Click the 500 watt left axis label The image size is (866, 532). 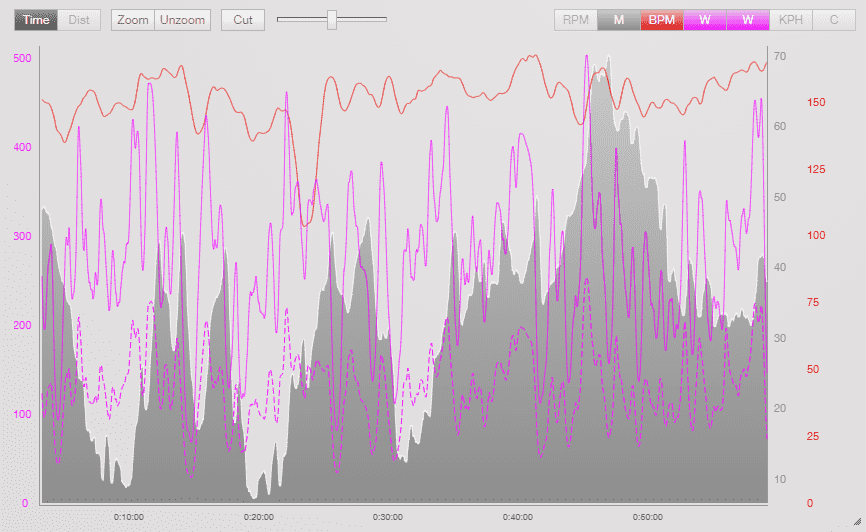tap(20, 58)
